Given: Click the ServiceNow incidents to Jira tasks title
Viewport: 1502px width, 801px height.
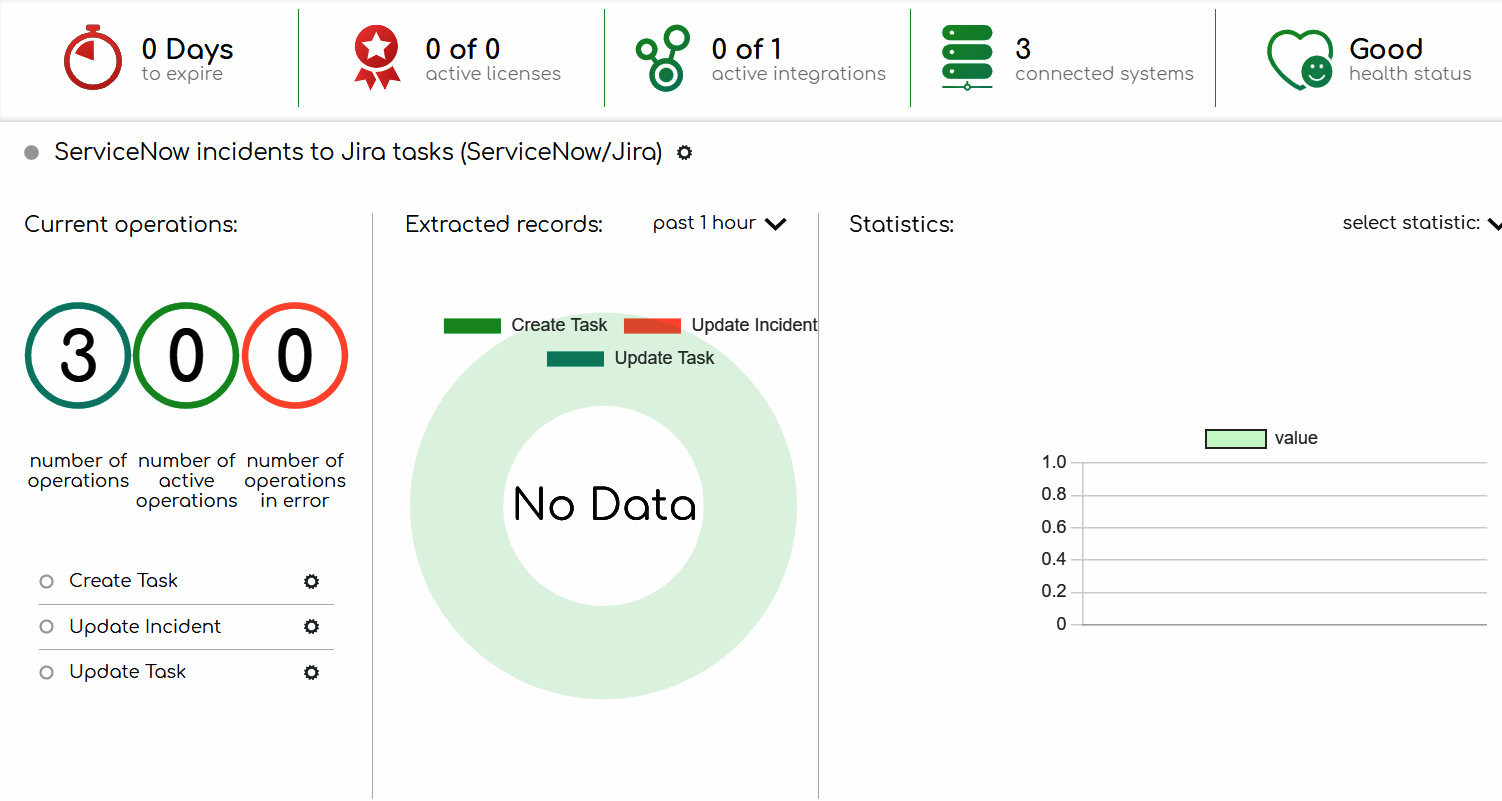Looking at the screenshot, I should pyautogui.click(x=358, y=152).
